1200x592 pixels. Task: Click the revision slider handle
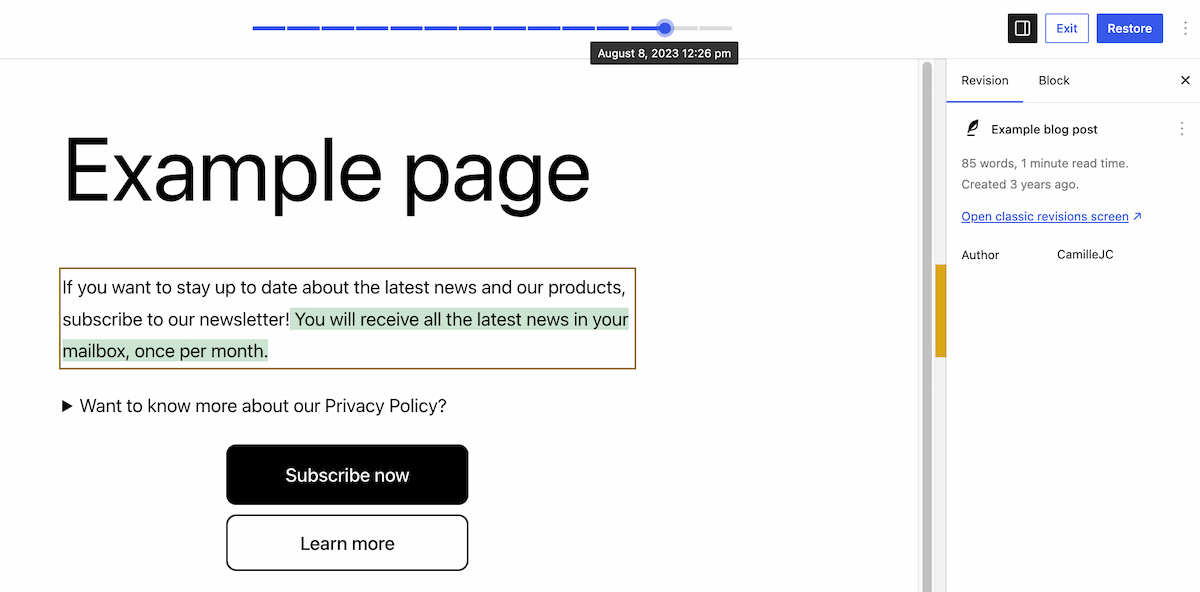tap(665, 28)
